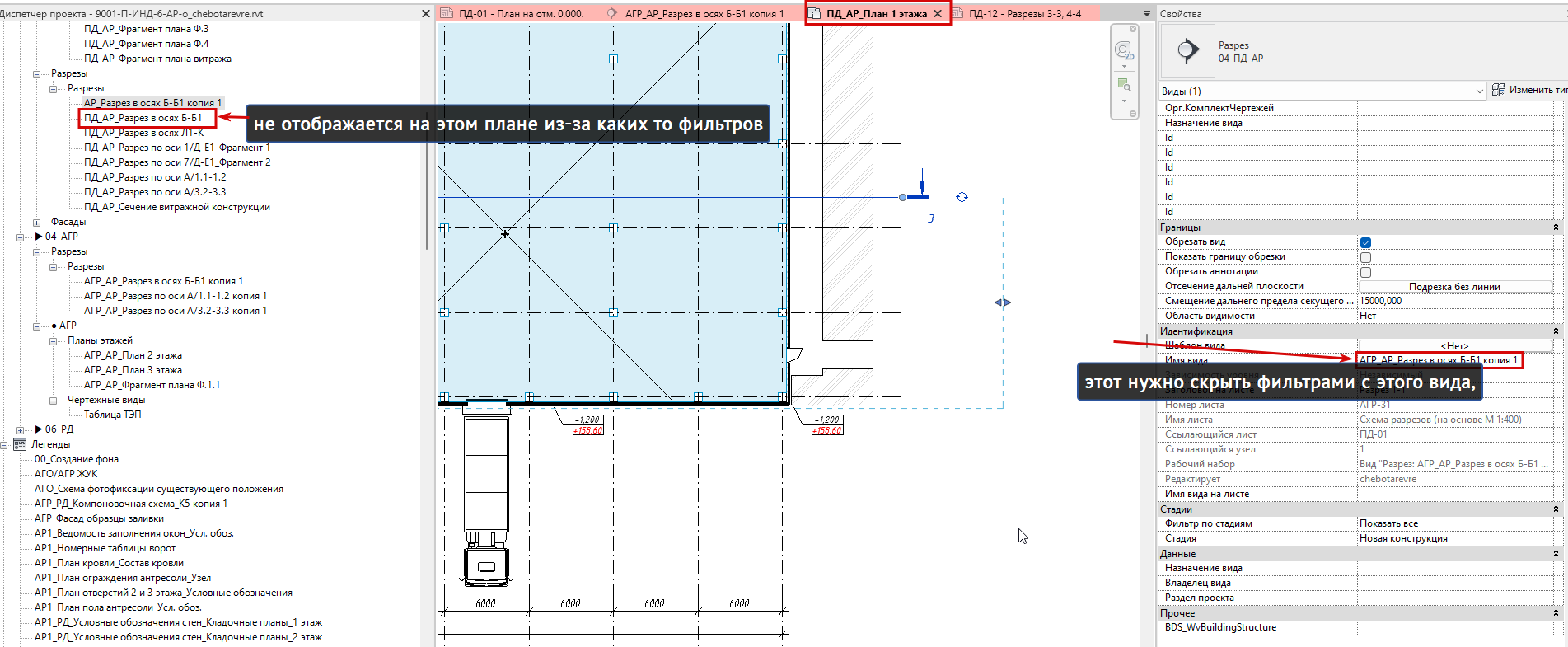Switch to 'ПД-01 - План на отм. 0,000.' tab

[521, 14]
